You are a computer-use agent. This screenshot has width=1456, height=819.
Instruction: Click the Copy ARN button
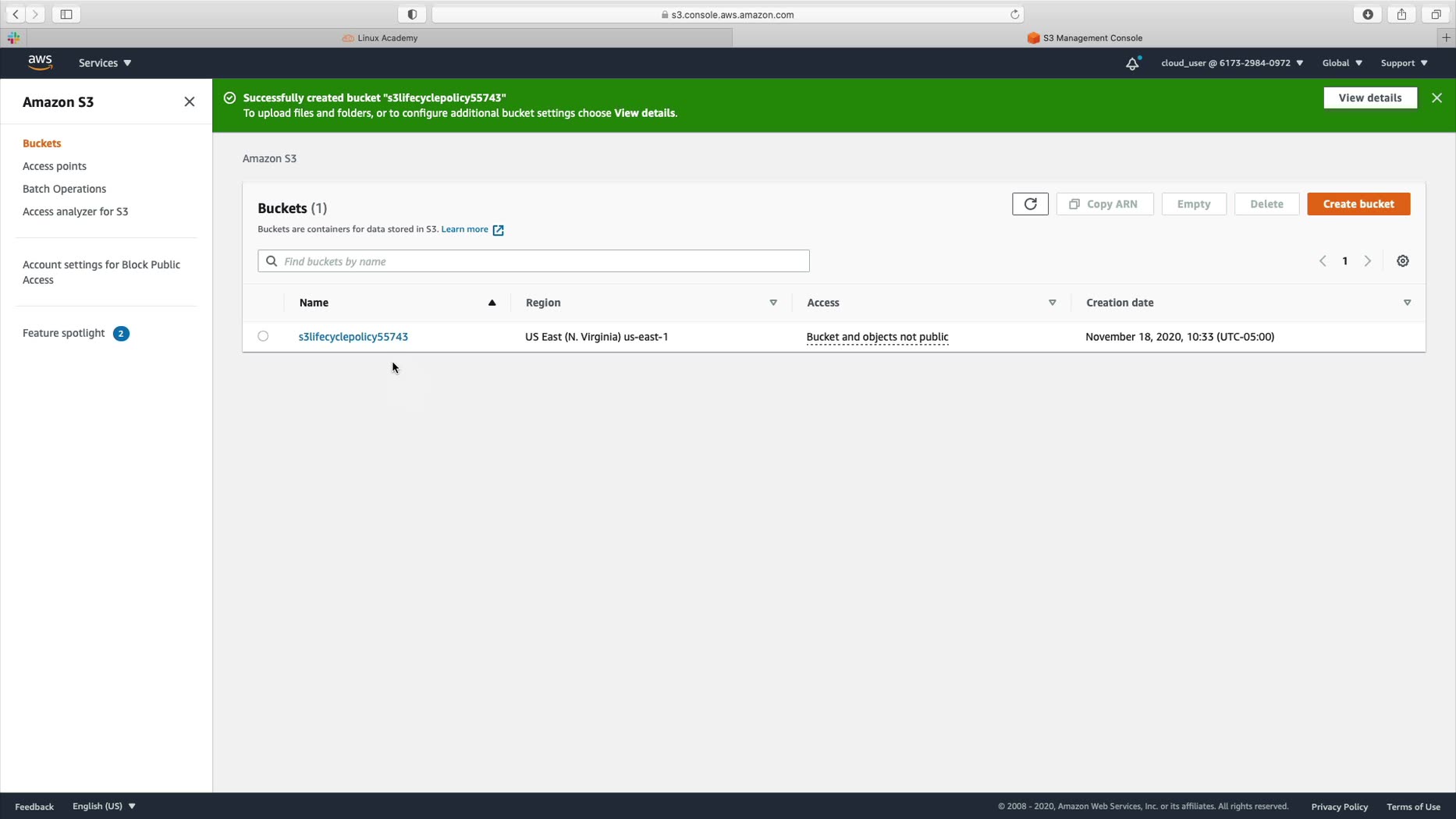tap(1104, 204)
